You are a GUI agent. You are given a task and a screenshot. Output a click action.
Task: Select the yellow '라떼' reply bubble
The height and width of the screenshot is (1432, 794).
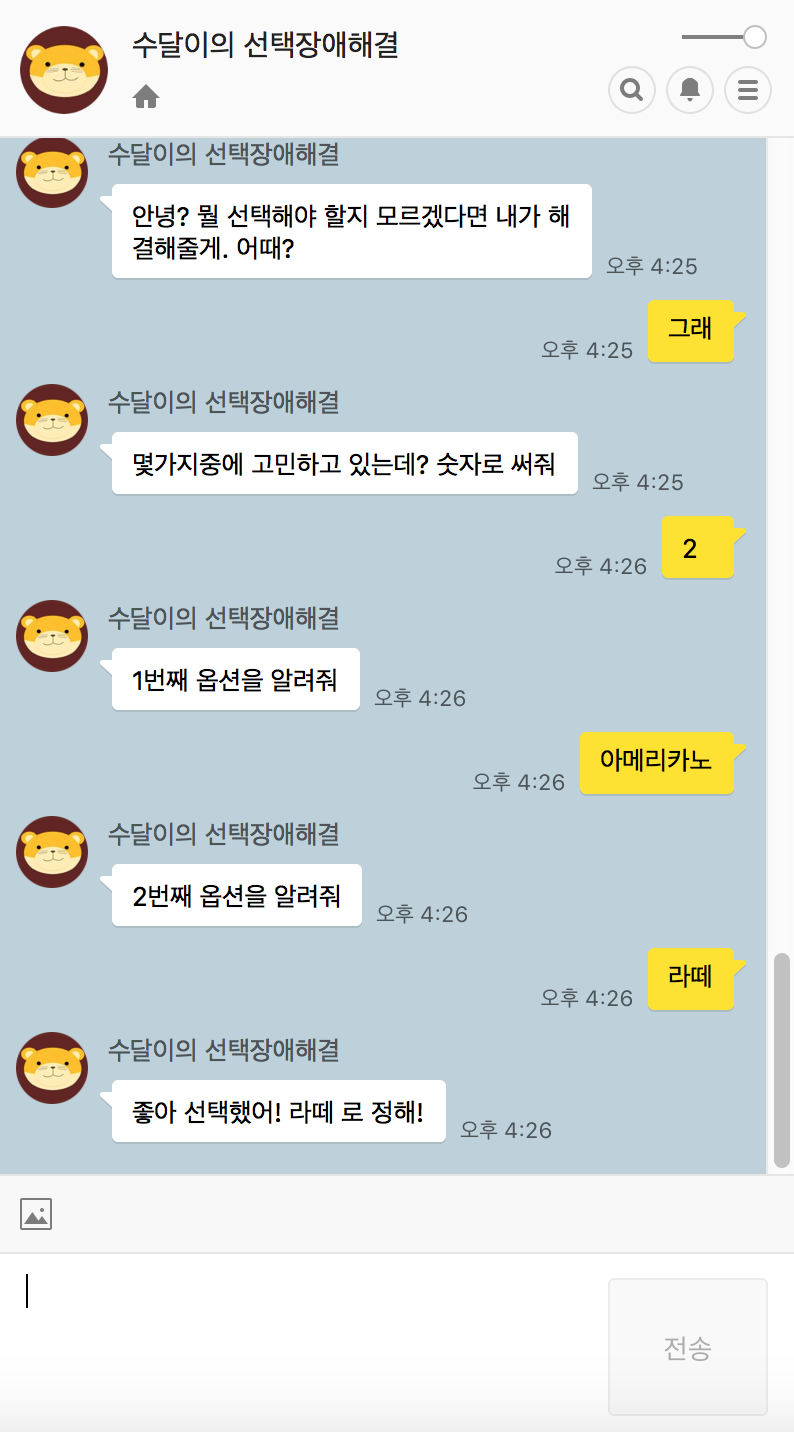690,979
